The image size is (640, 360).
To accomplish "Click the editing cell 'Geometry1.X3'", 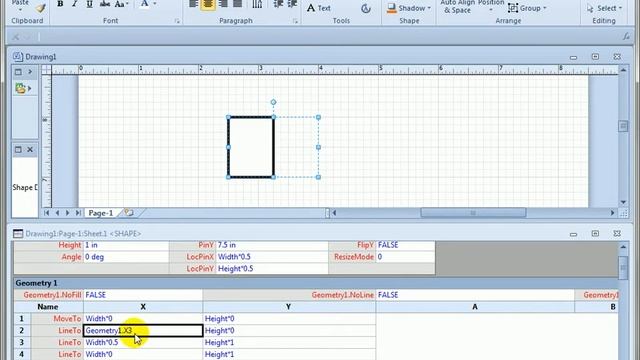I will [143, 331].
